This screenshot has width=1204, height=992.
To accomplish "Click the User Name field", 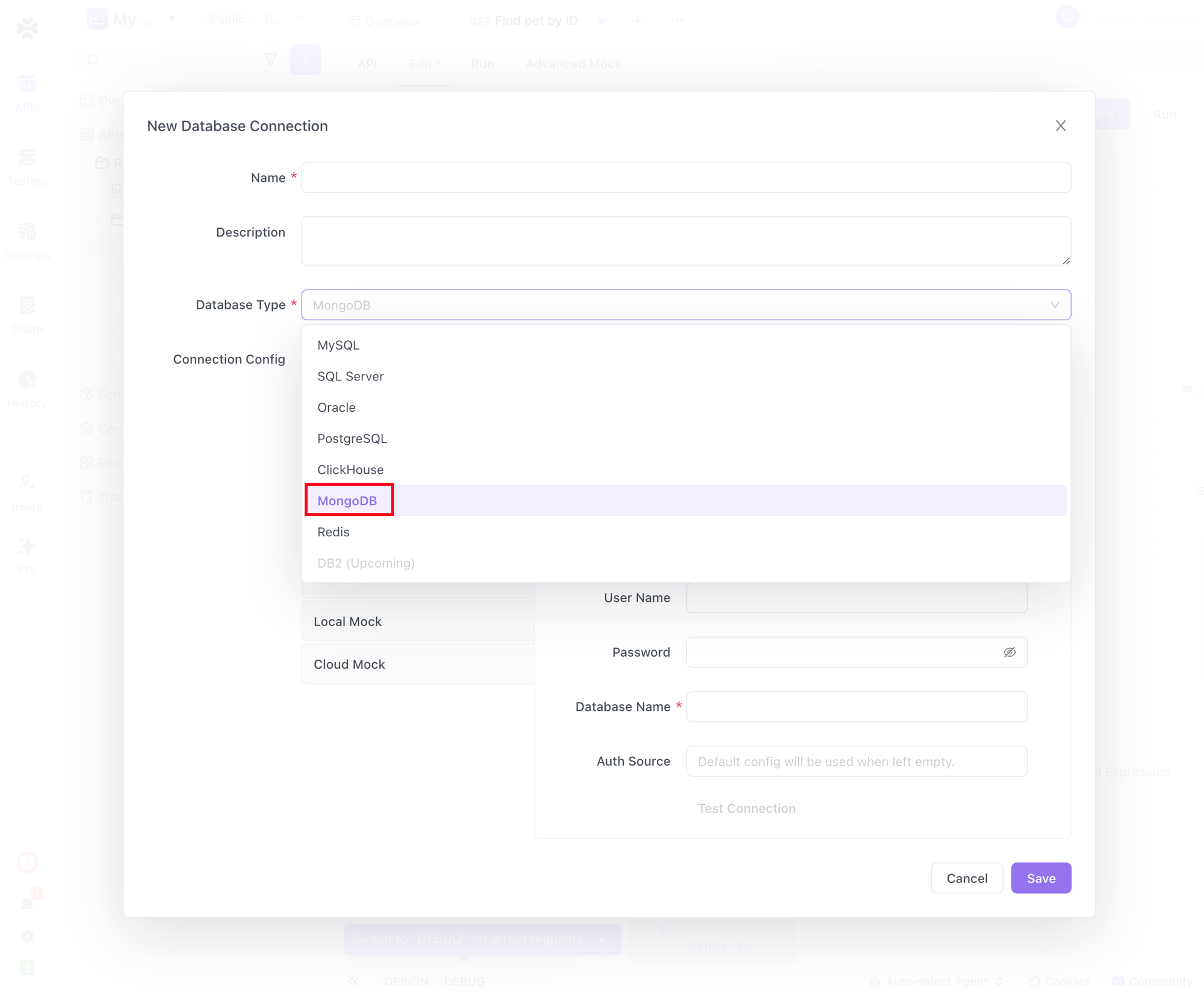I will tap(857, 598).
